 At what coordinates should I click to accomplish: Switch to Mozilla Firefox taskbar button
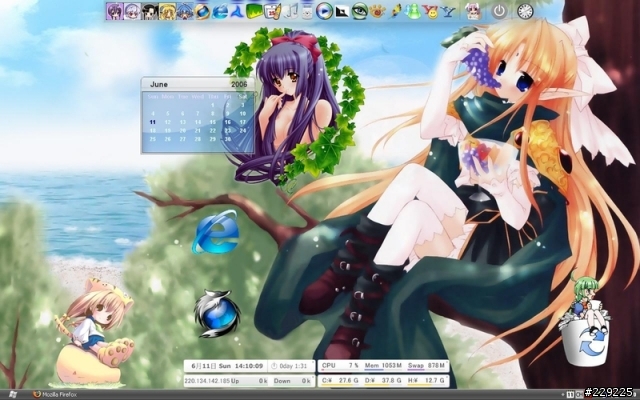tap(55, 395)
